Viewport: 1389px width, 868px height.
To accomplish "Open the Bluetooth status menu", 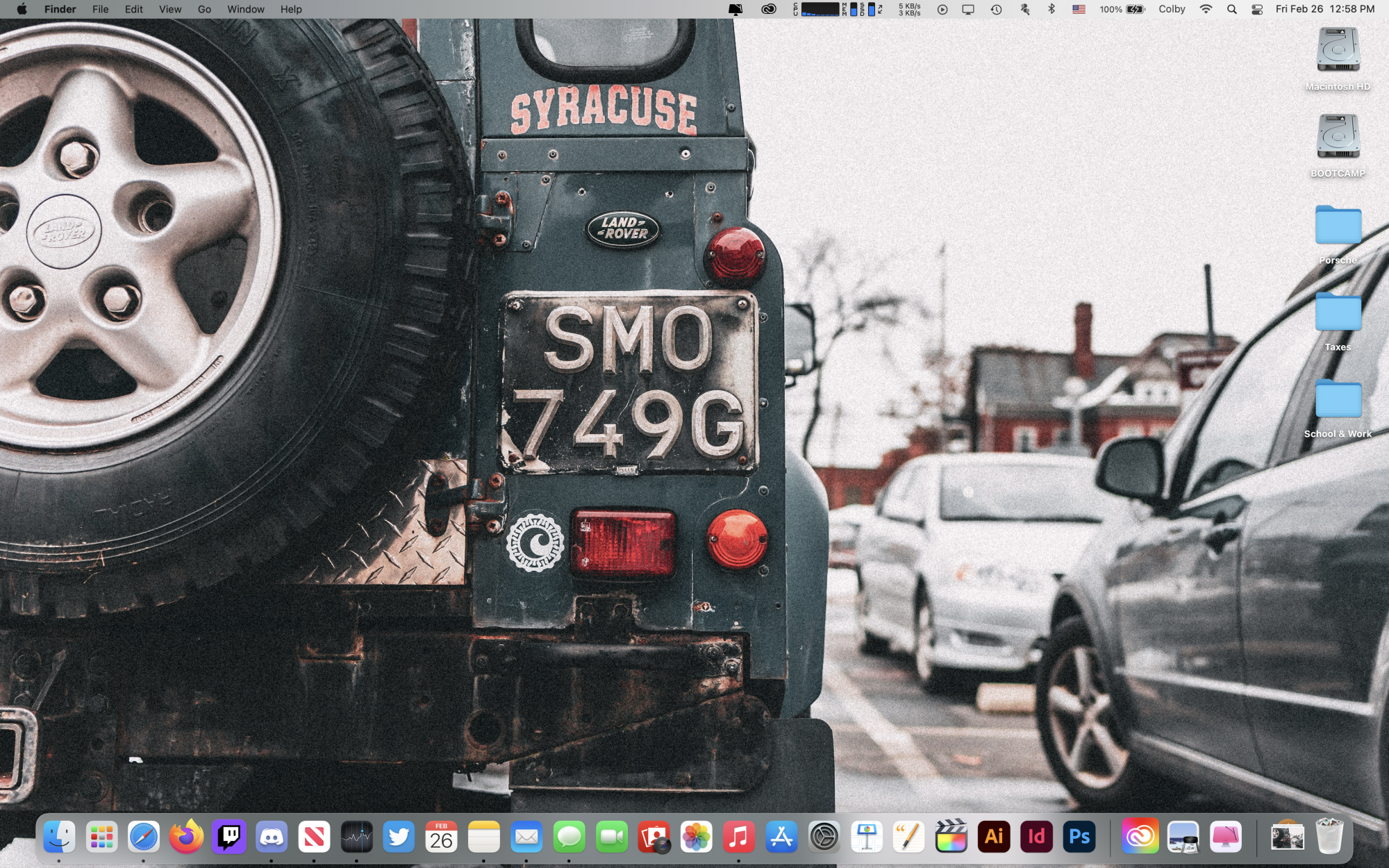I will tap(1051, 9).
